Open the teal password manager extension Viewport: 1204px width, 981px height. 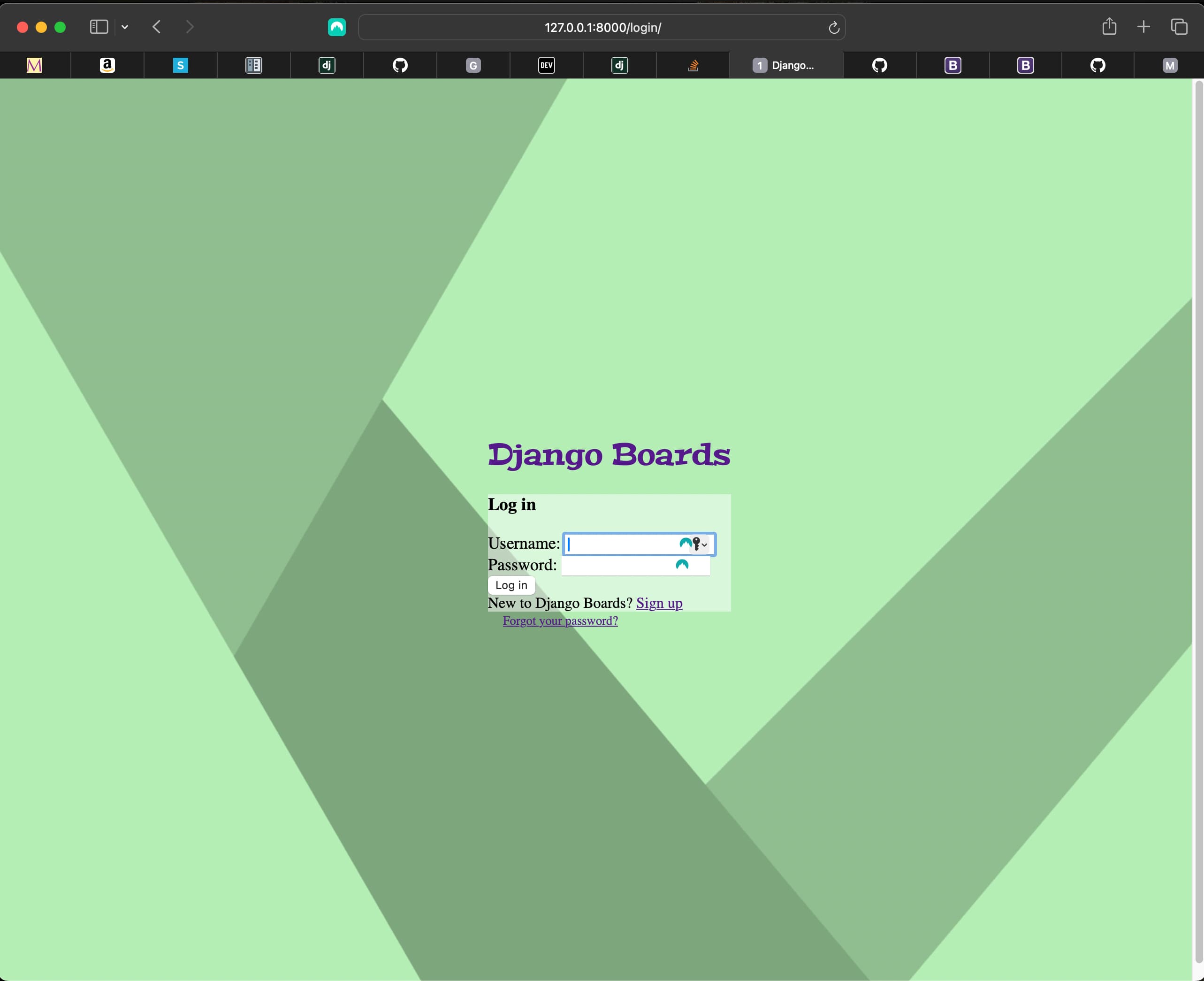tap(337, 27)
